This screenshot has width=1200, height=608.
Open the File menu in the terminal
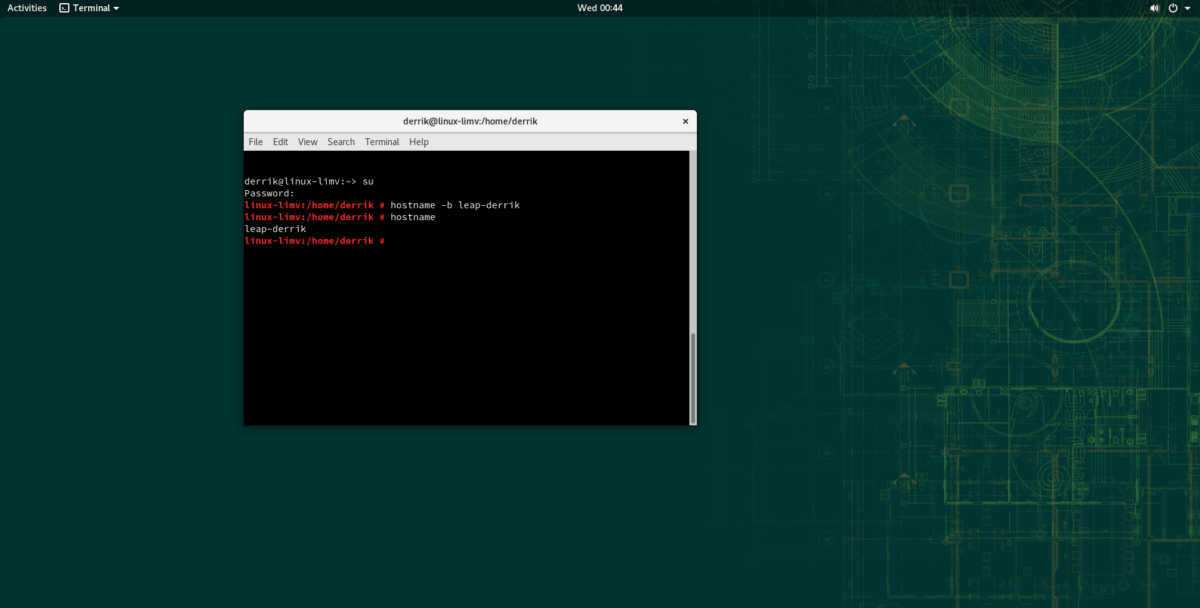pyautogui.click(x=255, y=141)
